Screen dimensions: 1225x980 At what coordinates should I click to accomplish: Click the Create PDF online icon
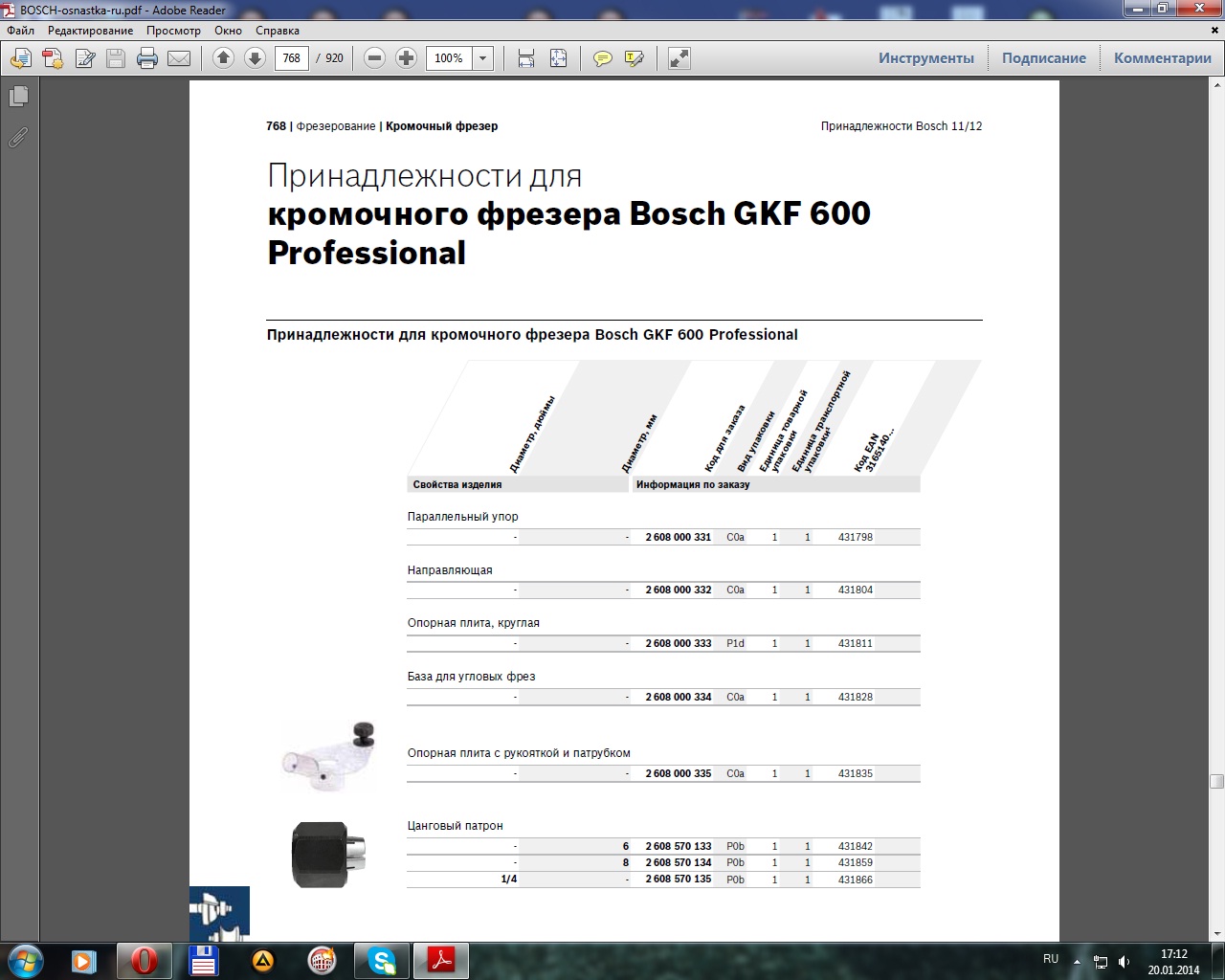tap(53, 58)
